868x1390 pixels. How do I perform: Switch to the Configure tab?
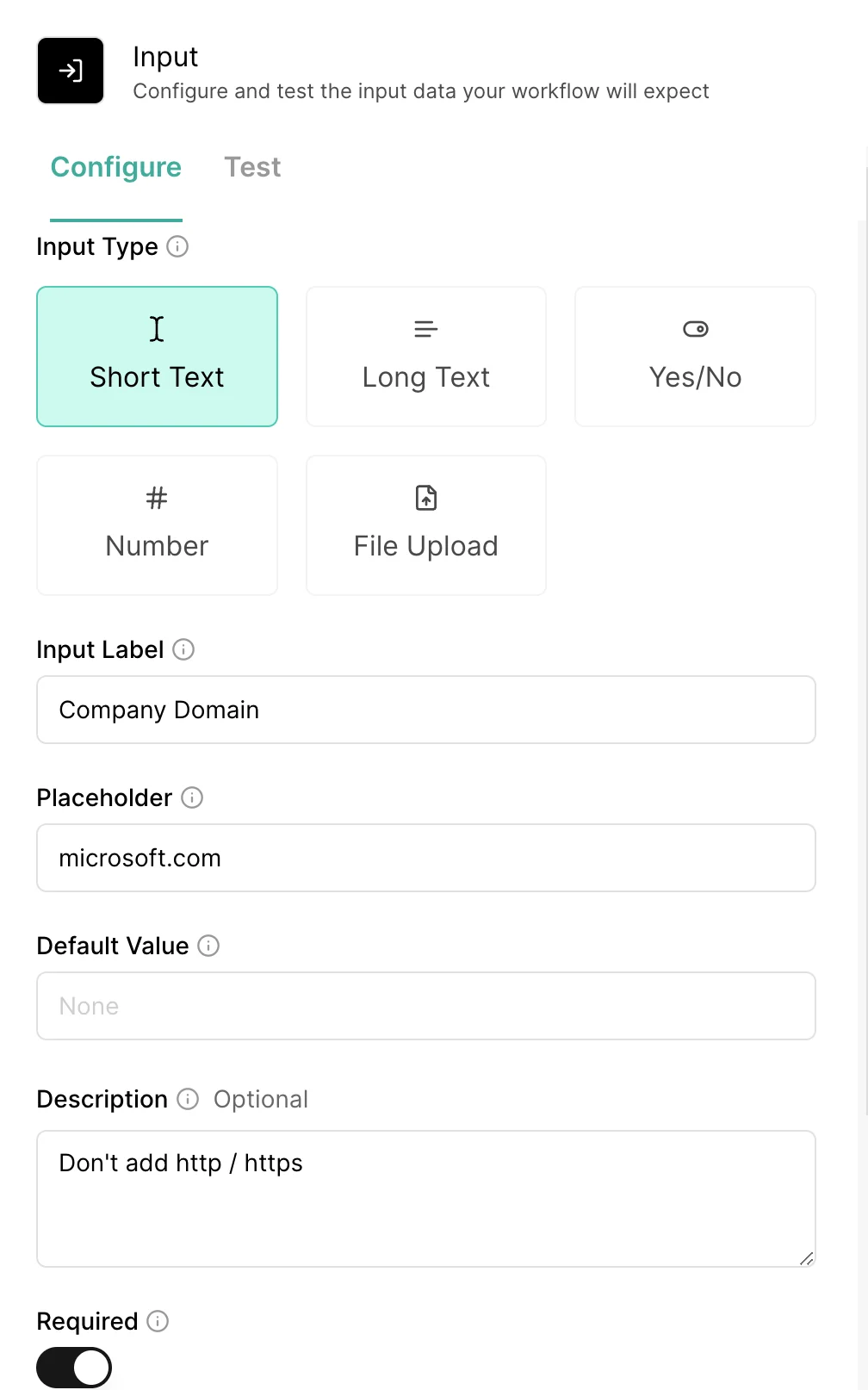pos(116,167)
